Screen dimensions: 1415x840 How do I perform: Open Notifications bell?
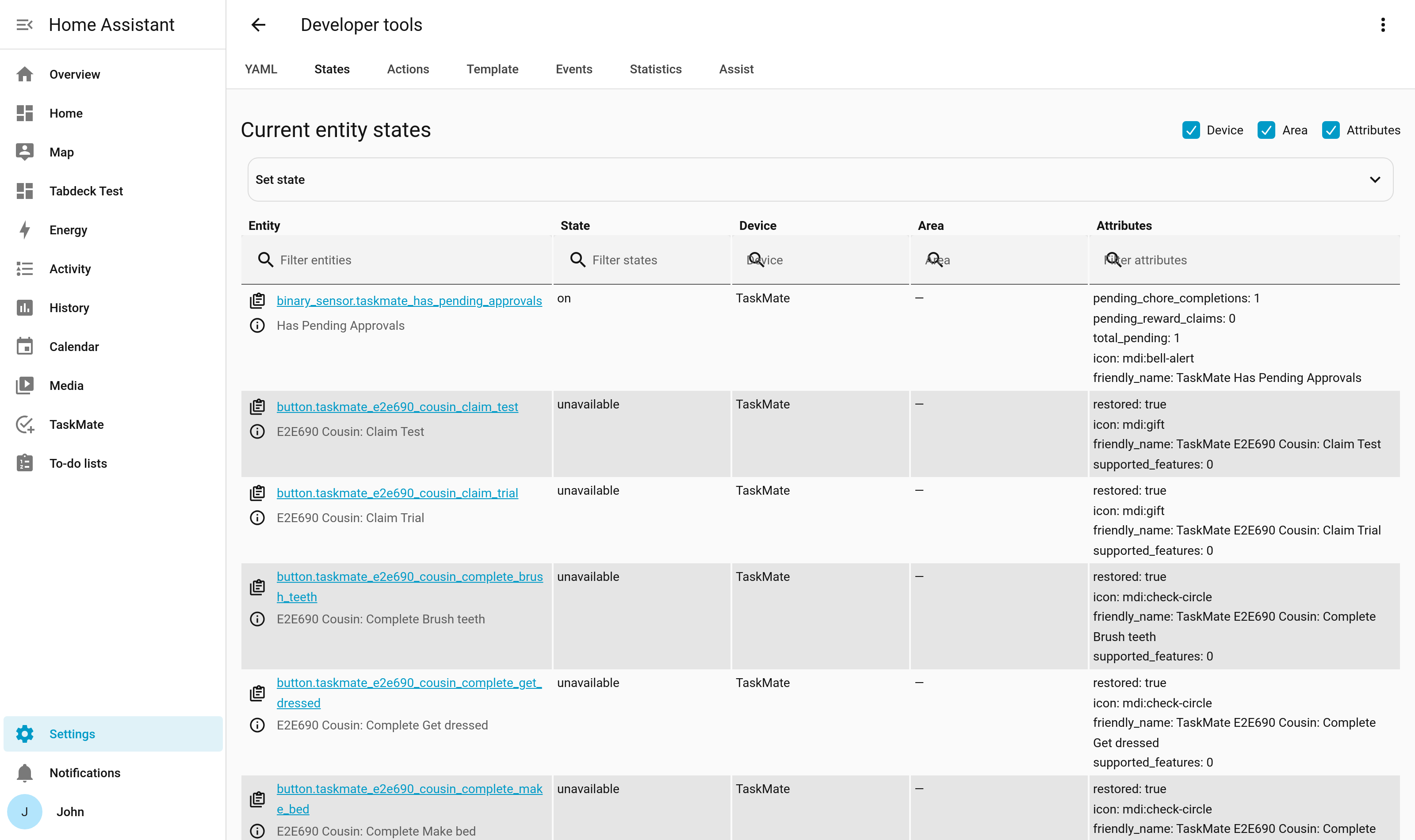coord(24,773)
